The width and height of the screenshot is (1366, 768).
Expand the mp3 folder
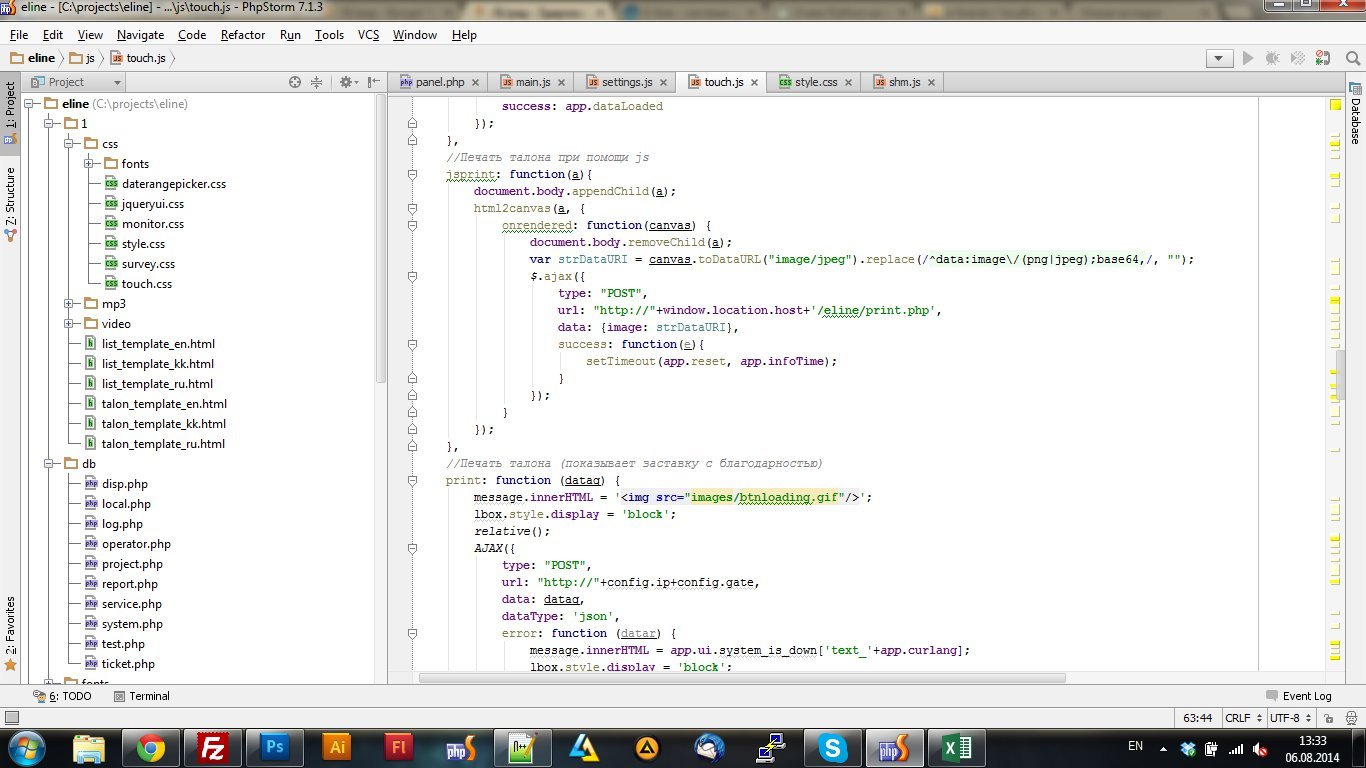pos(69,304)
